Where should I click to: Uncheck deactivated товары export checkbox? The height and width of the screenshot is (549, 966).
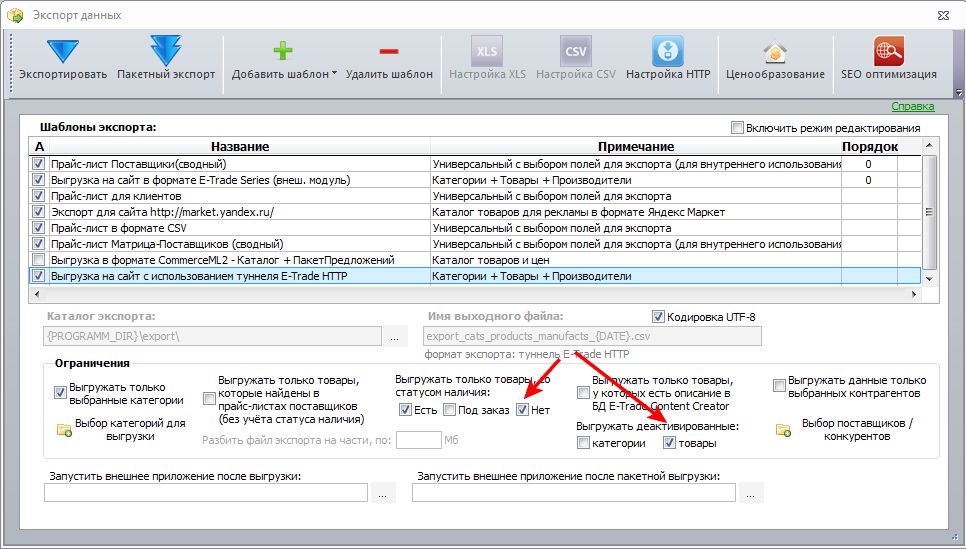(670, 442)
